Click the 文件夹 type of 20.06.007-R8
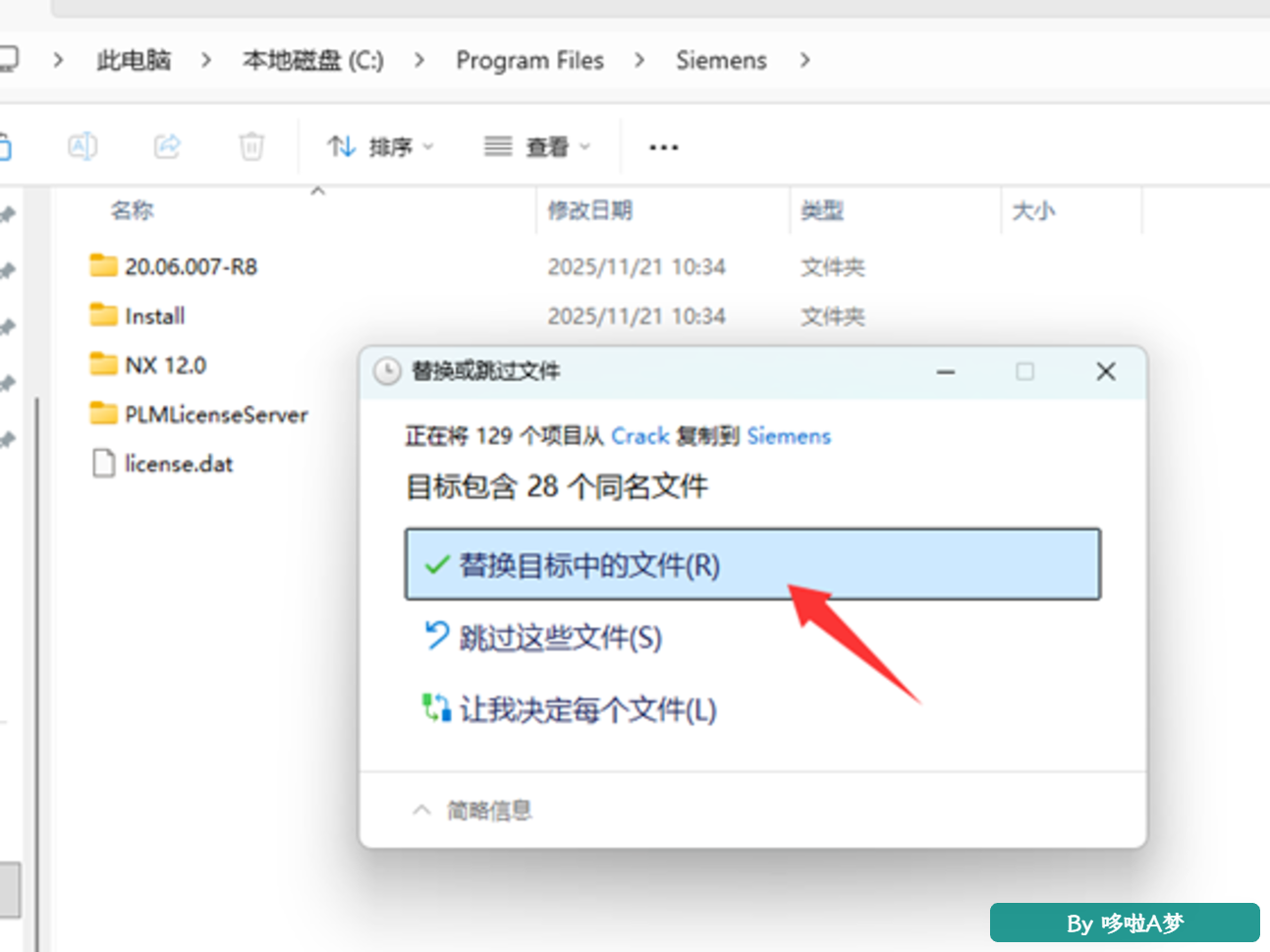The image size is (1270, 952). (x=833, y=266)
